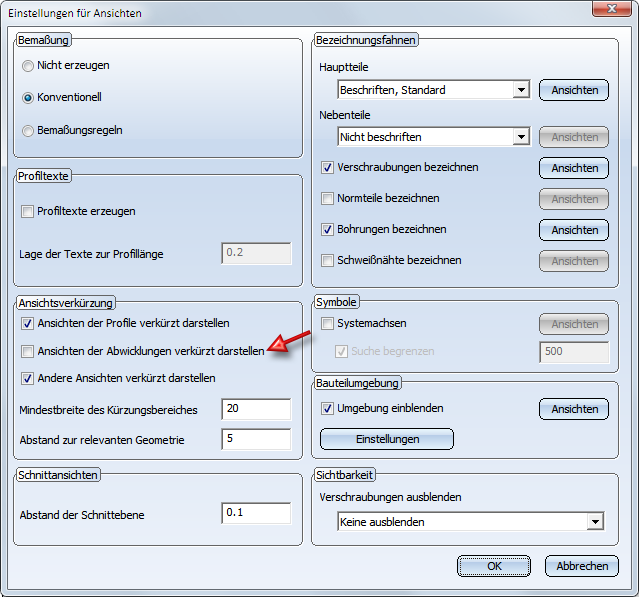Image resolution: width=639 pixels, height=597 pixels.
Task: Enable 'Ansichten der Abwicklungen verkürzt darstellen'
Action: point(27,351)
